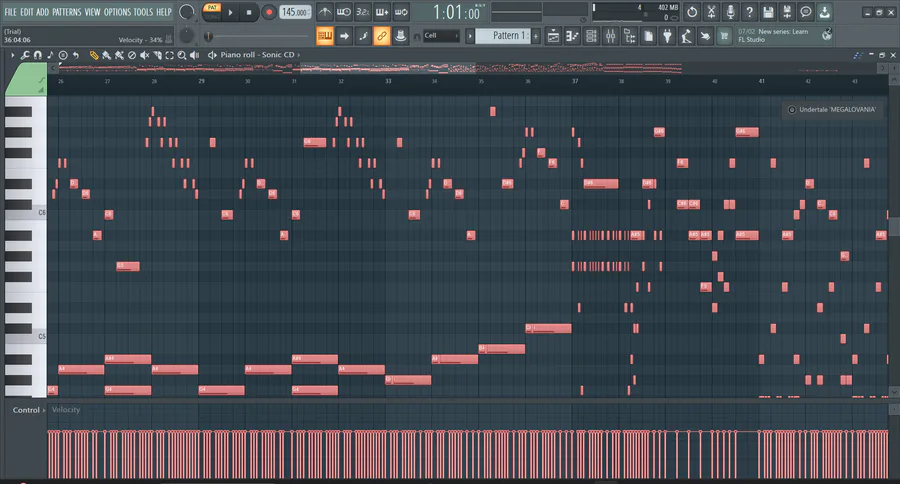Toggle wait for input to start playing
The image size is (900, 484).
pyautogui.click(x=344, y=11)
